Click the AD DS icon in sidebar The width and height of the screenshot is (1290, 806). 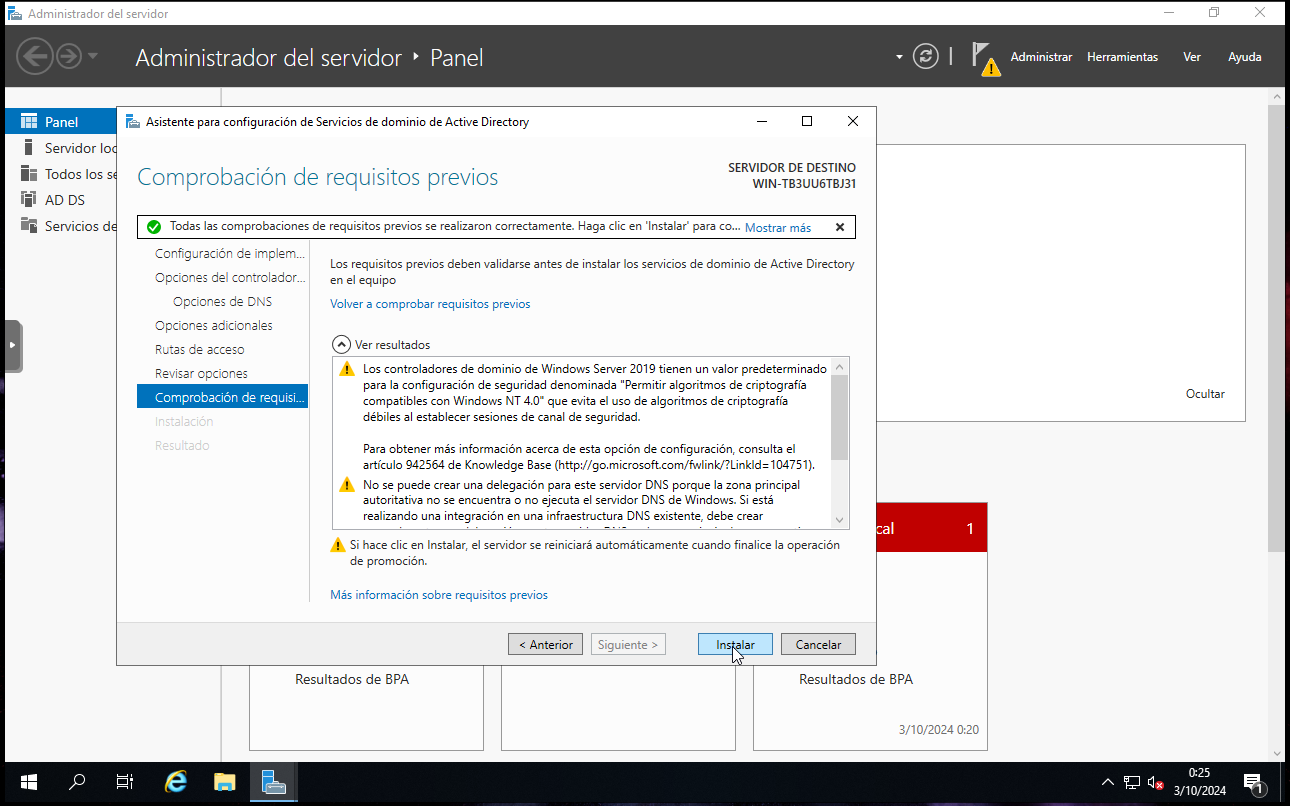28,200
